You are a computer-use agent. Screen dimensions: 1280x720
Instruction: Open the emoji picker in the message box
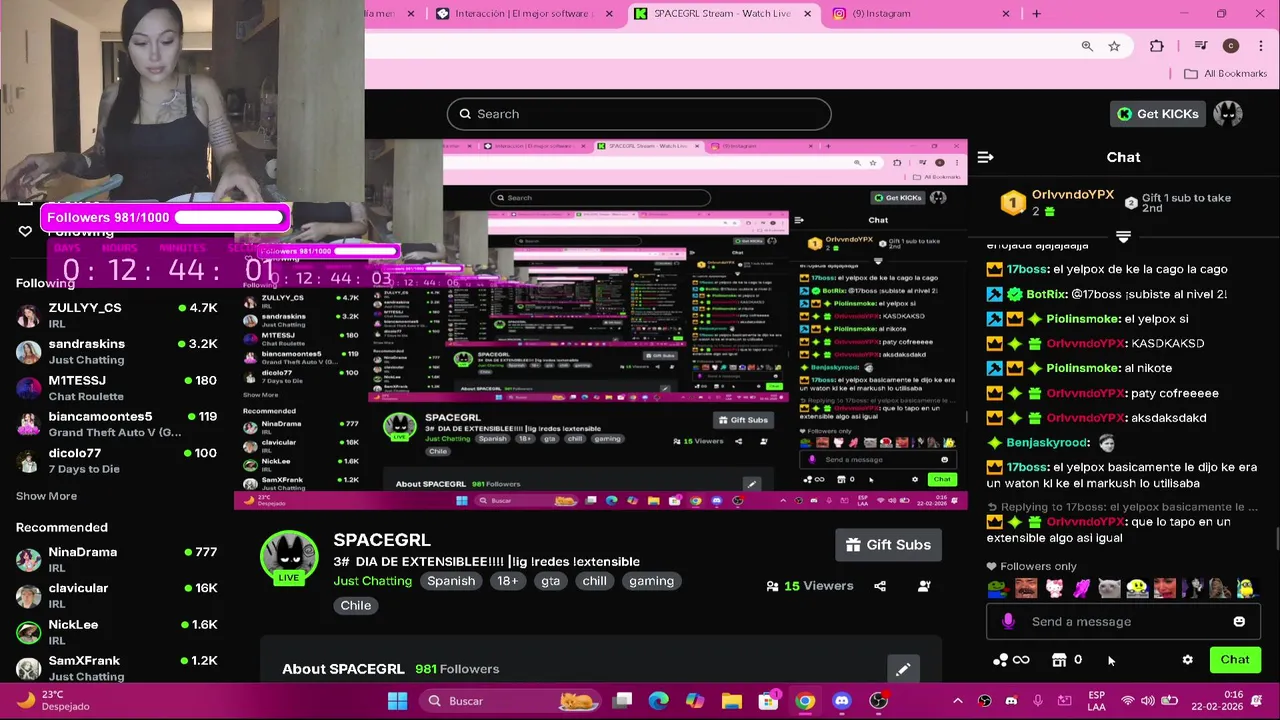(x=1239, y=621)
